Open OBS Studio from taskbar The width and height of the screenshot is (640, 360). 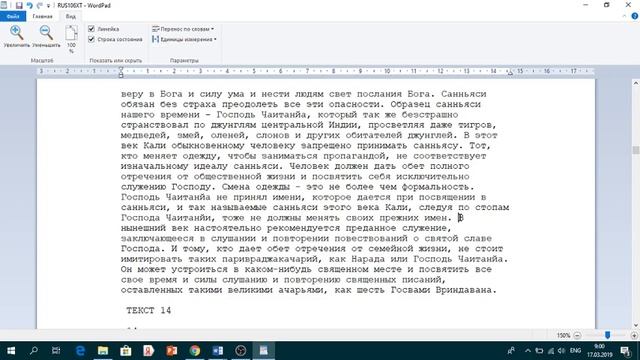tap(241, 351)
